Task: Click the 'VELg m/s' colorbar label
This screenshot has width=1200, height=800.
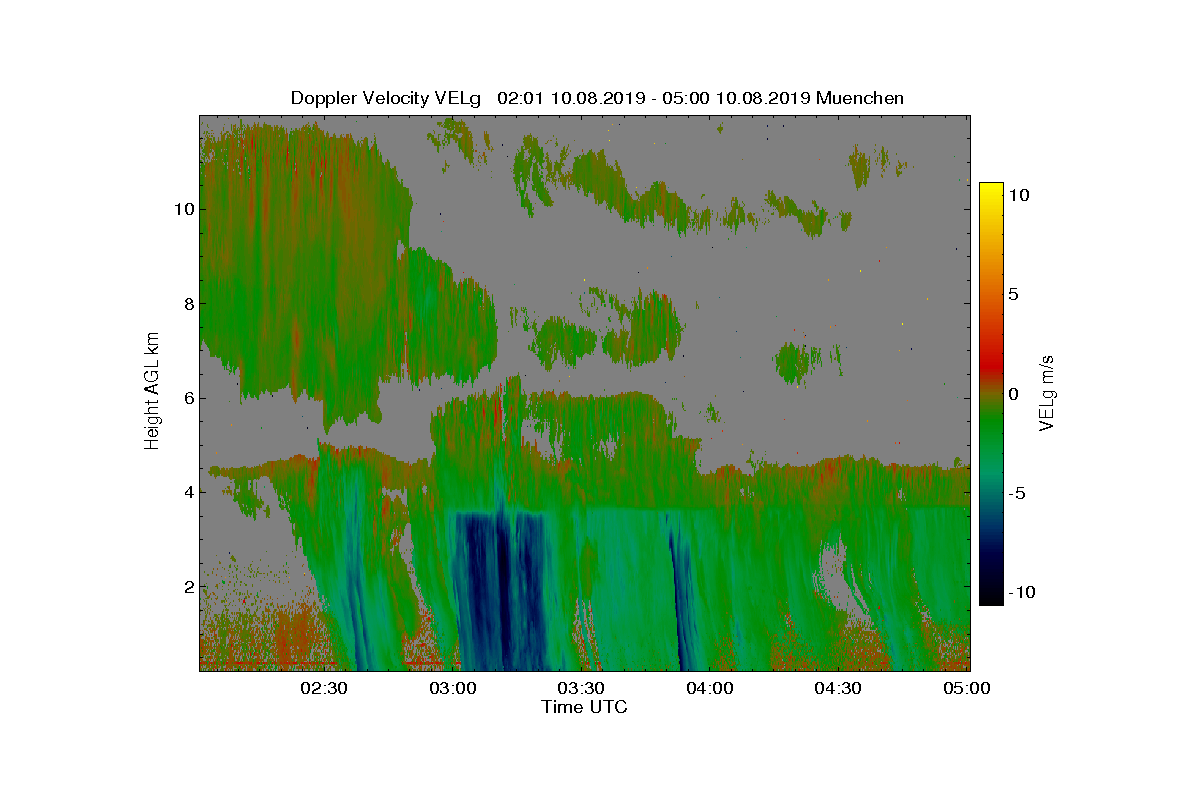Action: click(1047, 392)
